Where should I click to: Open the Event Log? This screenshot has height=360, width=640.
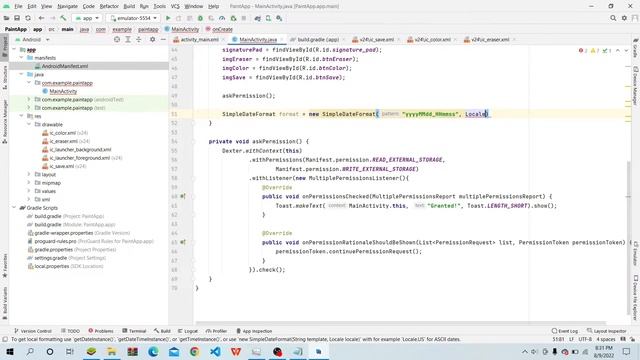565,331
